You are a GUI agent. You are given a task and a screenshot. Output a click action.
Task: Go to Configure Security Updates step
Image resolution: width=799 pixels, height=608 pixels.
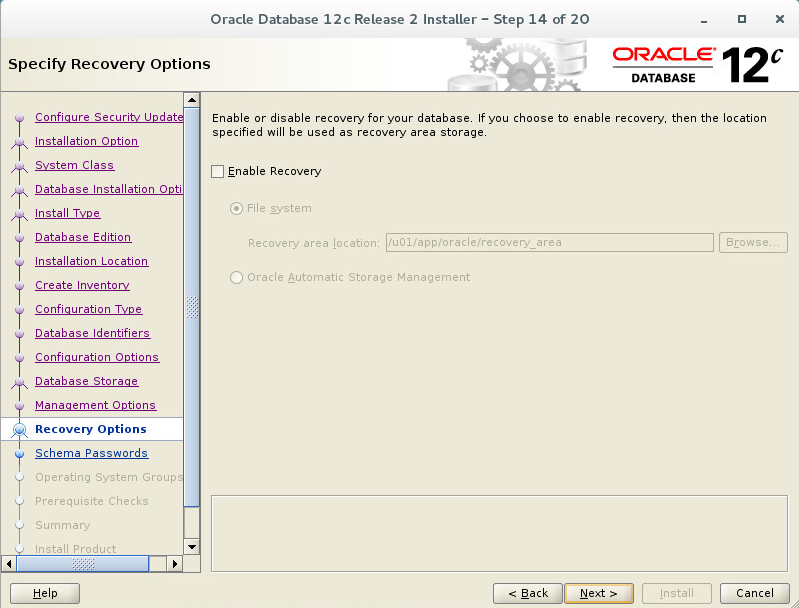[109, 117]
